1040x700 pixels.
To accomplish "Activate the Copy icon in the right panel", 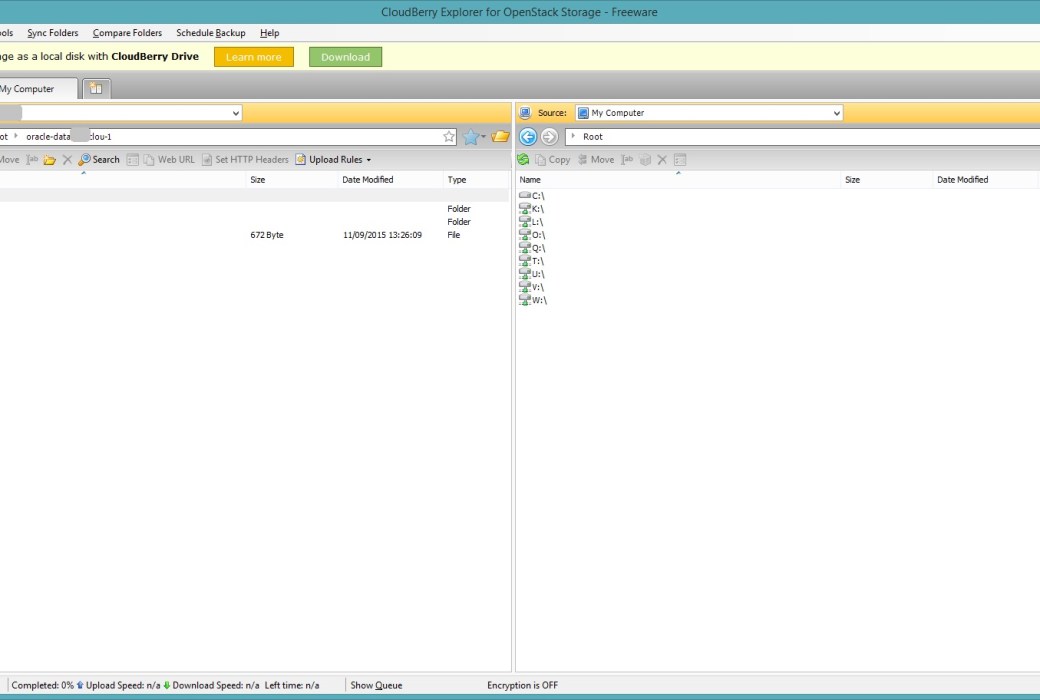I will pos(551,159).
